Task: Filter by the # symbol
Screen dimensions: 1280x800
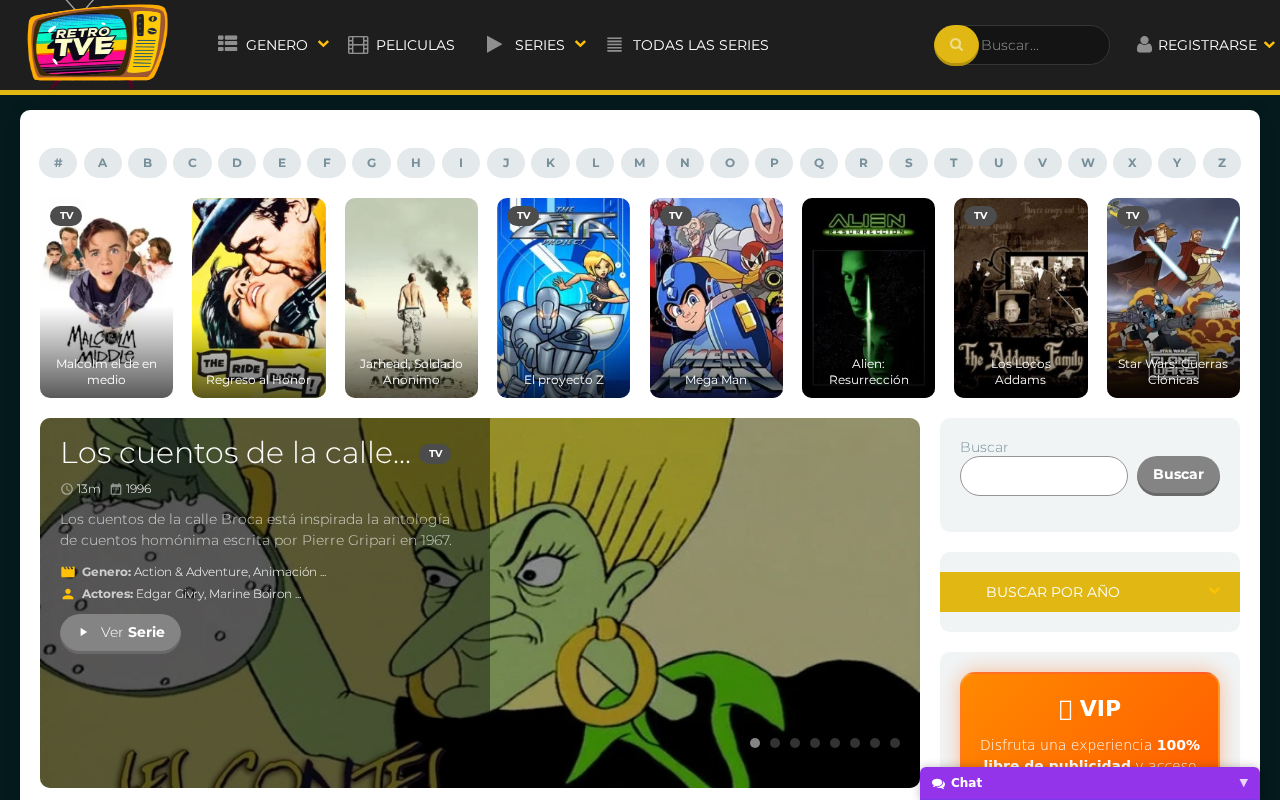Action: (58, 163)
